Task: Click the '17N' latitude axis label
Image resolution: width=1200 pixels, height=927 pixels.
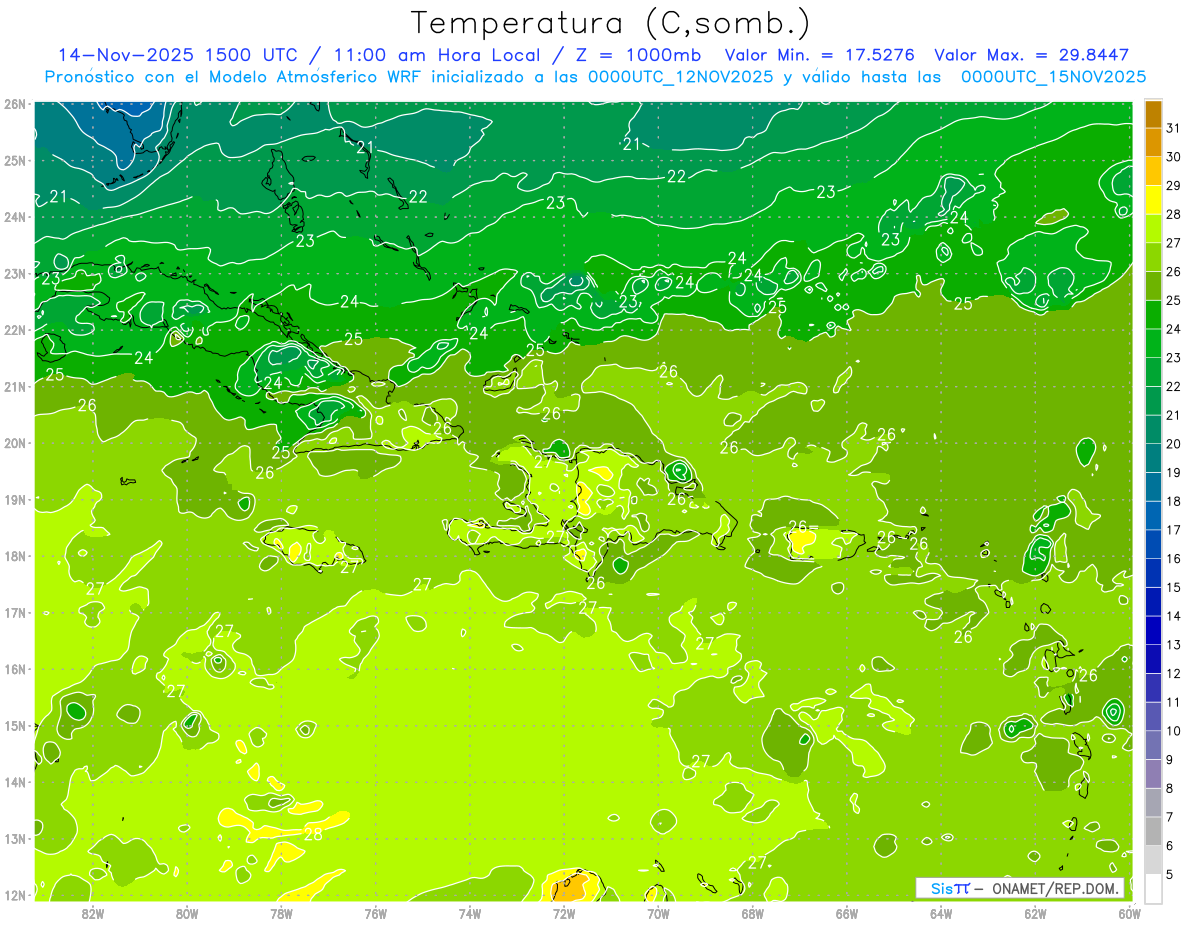Action: pyautogui.click(x=16, y=612)
